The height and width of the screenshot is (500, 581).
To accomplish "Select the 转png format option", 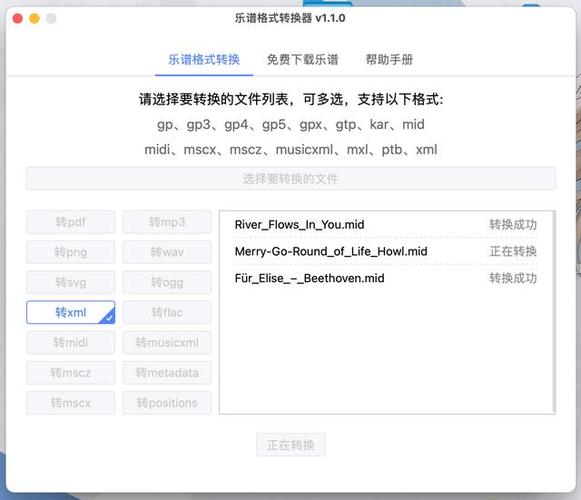I will [71, 252].
